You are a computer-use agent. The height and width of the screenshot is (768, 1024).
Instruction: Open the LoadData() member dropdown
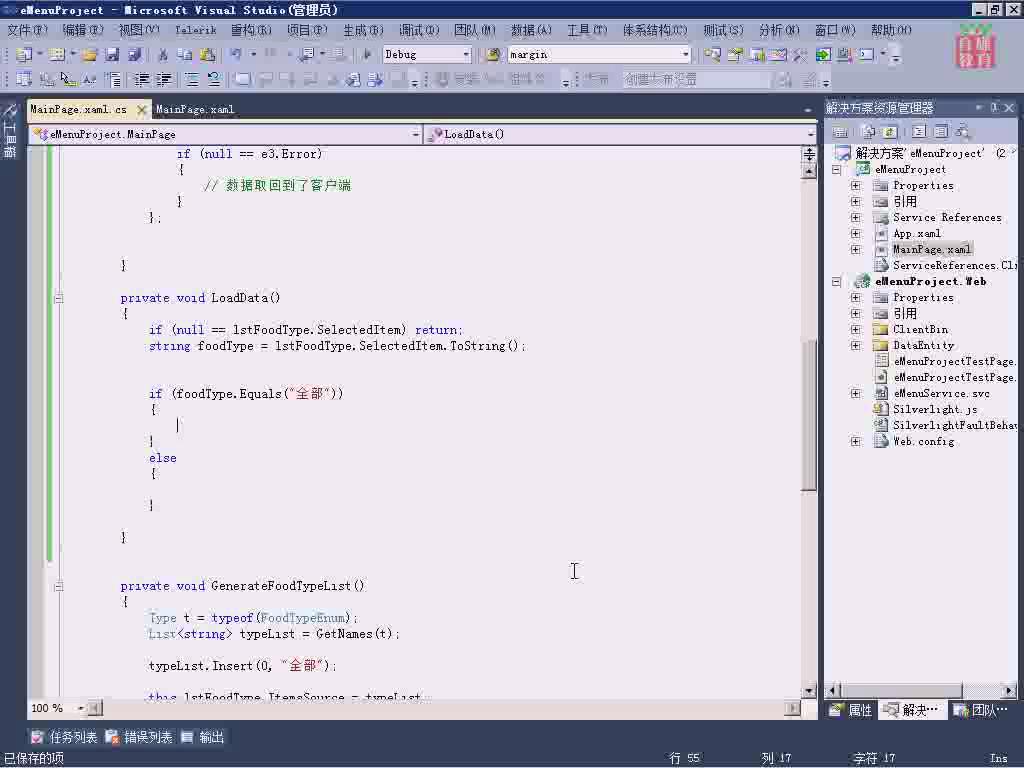click(810, 135)
